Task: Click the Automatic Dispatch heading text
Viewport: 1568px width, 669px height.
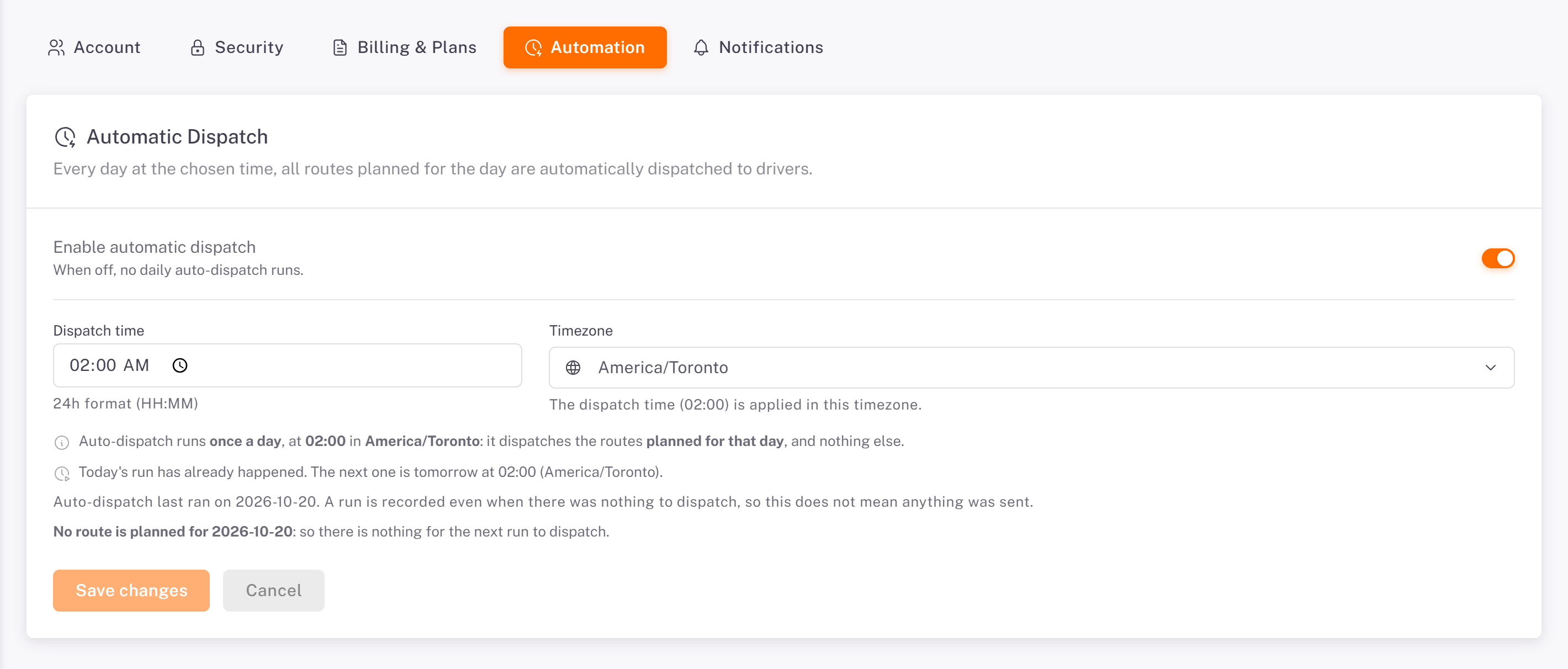Action: 177,137
